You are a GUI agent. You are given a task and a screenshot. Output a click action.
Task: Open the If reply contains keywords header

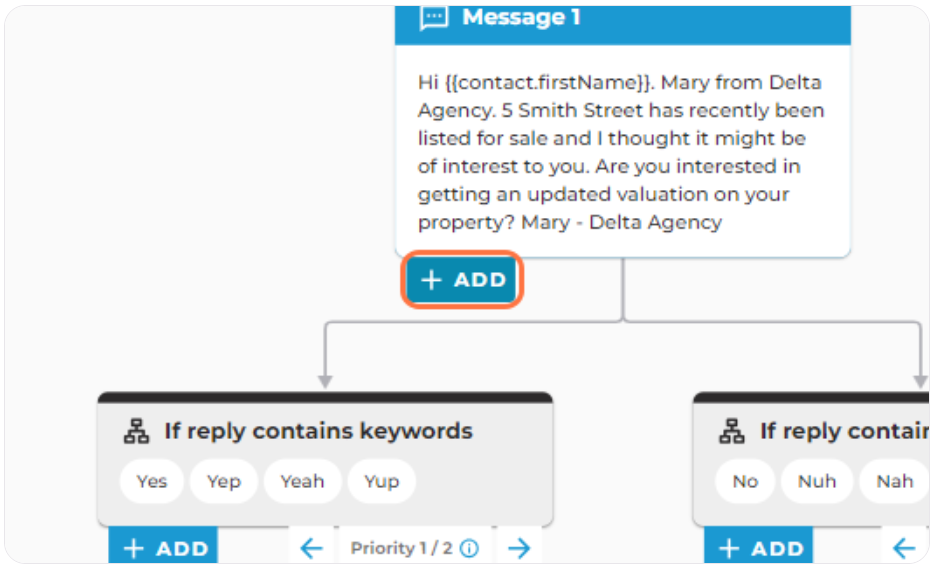318,431
